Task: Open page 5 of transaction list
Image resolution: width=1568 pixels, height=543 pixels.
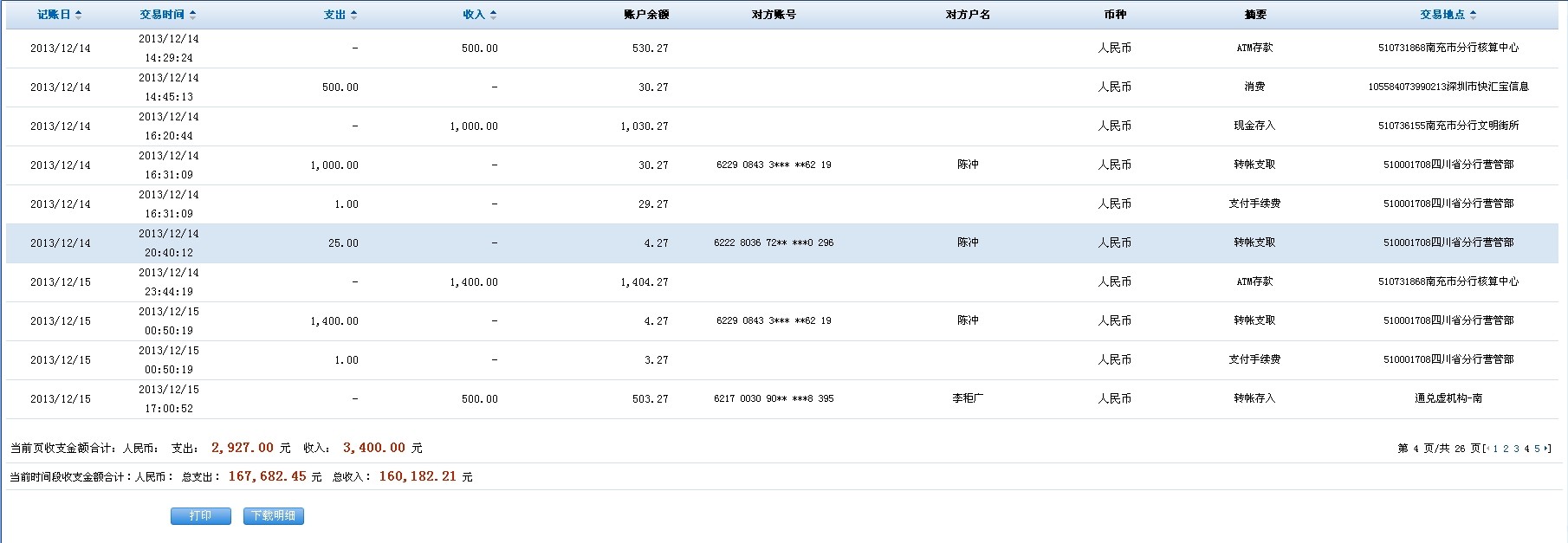Action: (1537, 449)
